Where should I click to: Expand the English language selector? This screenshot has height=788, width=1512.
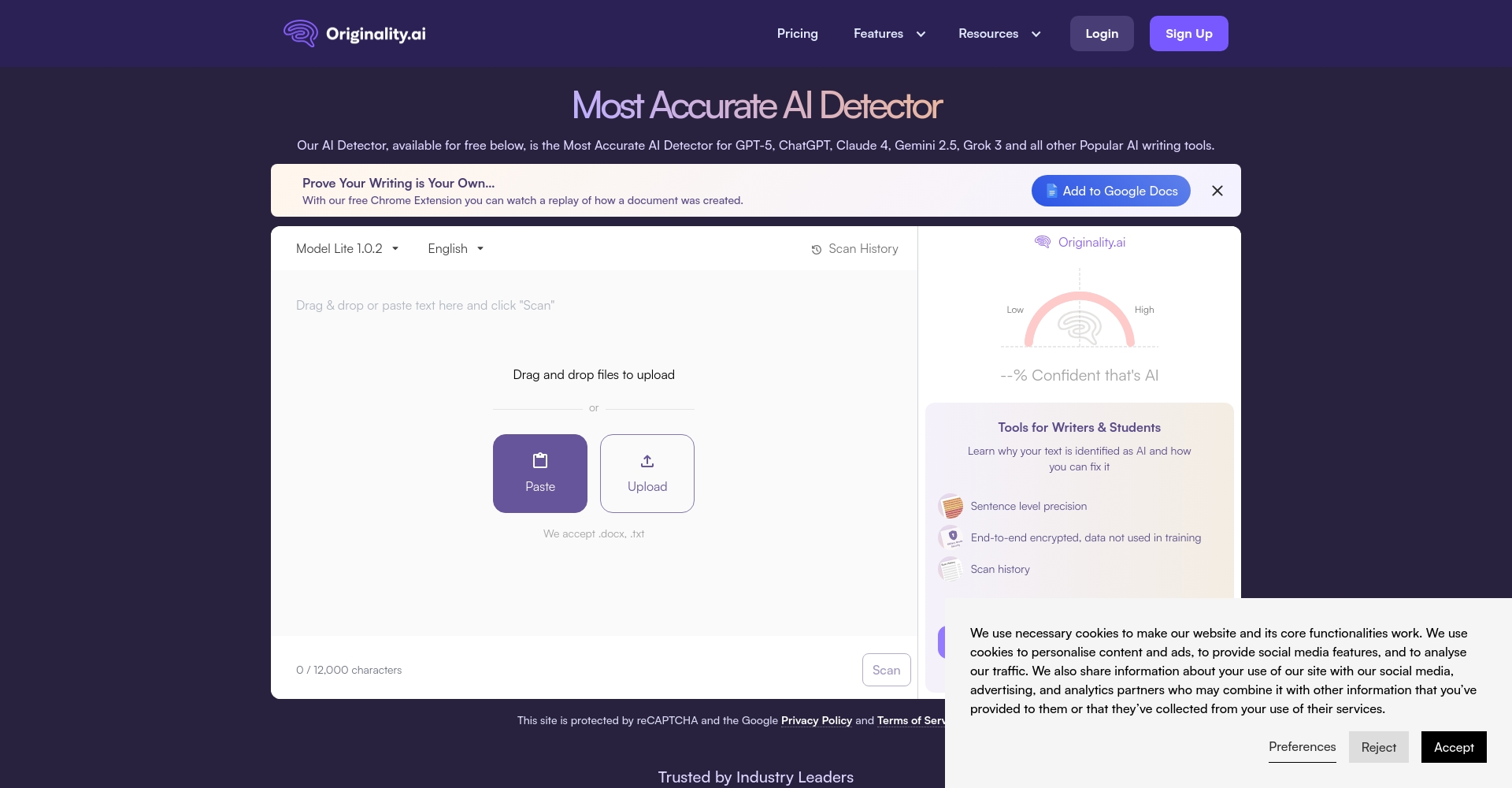[x=455, y=249]
